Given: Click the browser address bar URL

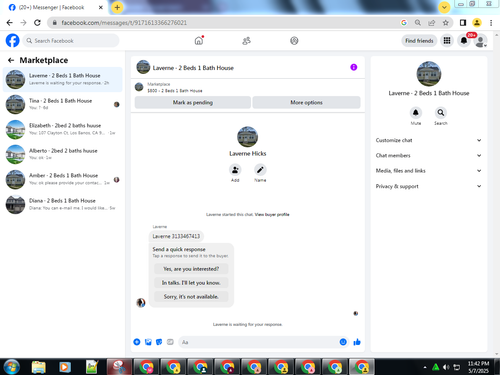Looking at the screenshot, I should tap(124, 23).
